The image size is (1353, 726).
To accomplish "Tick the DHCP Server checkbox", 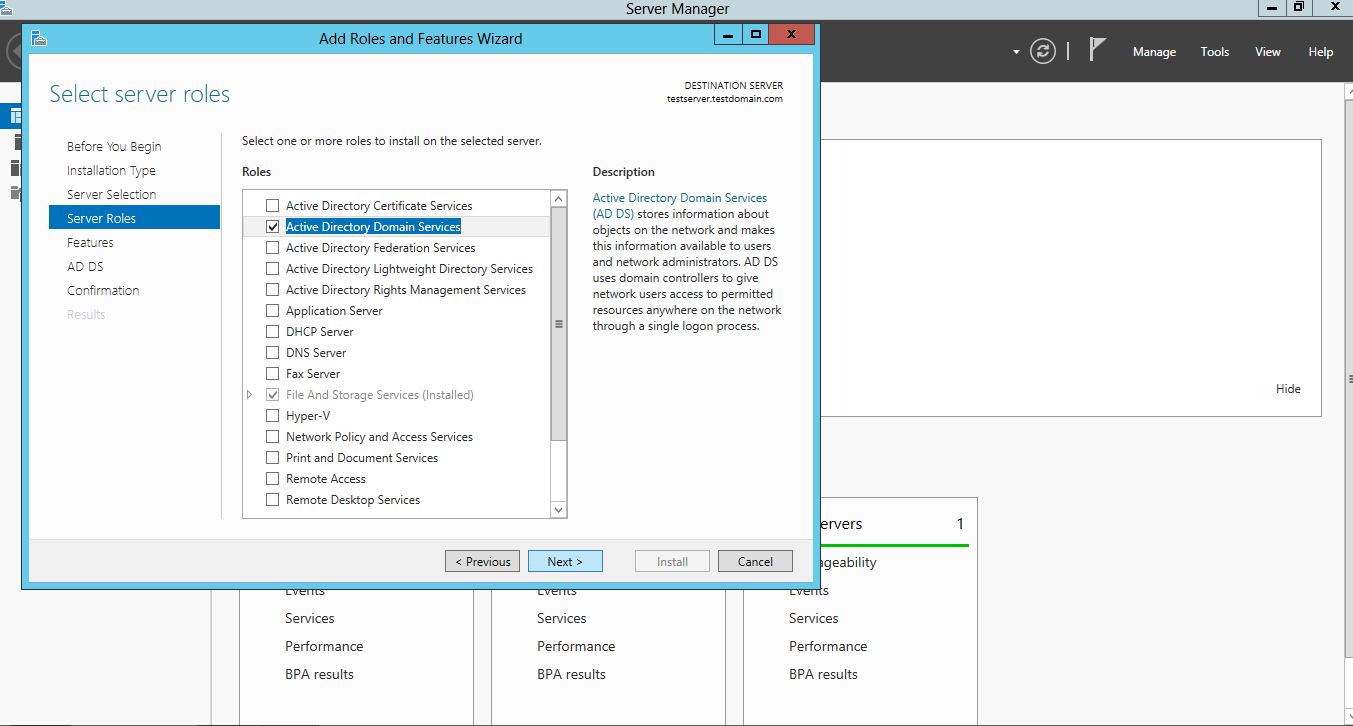I will [x=272, y=332].
